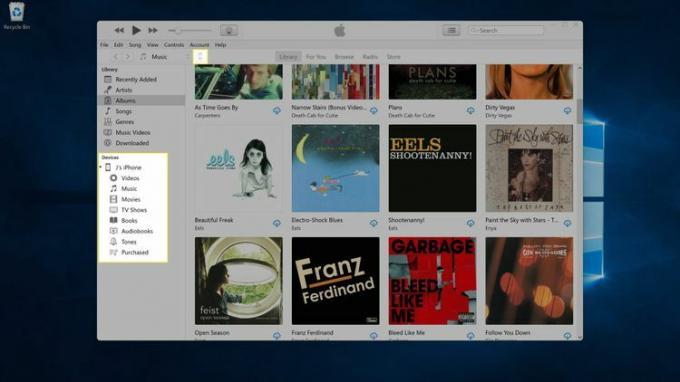Viewport: 680px width, 382px height.
Task: Open the Music media picker dropdown
Action: pyautogui.click(x=164, y=57)
